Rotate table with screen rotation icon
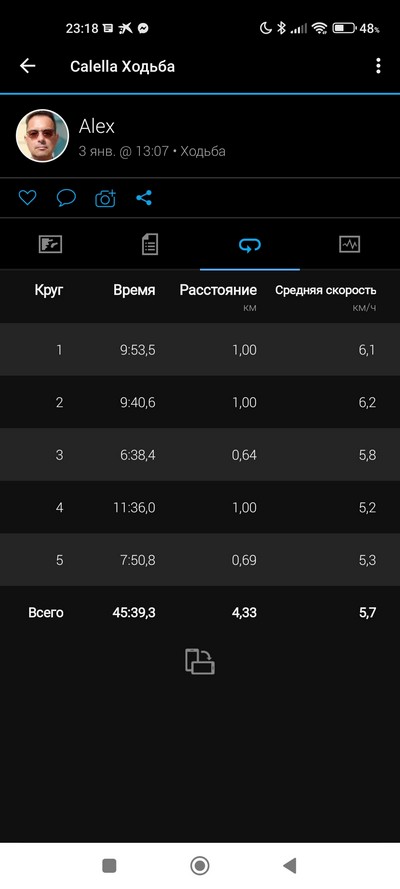Screen dimensions: 400x889 (x=200, y=661)
